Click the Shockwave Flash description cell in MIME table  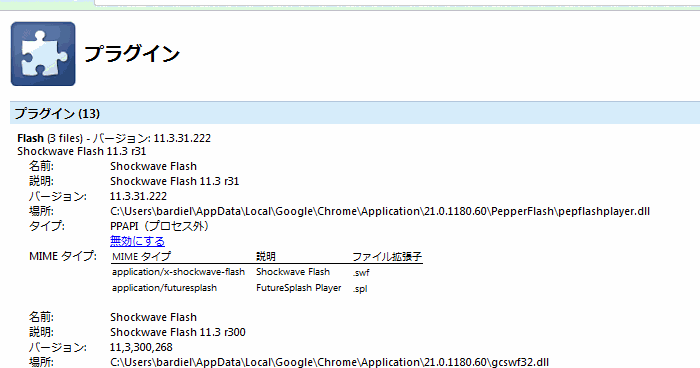pyautogui.click(x=293, y=272)
